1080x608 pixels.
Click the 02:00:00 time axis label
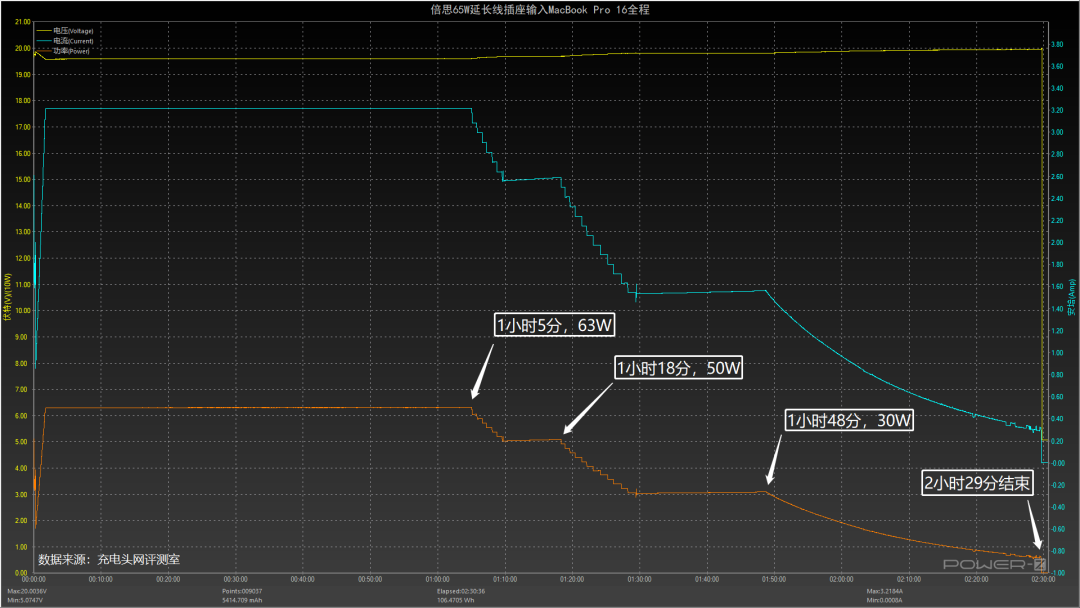coord(841,579)
